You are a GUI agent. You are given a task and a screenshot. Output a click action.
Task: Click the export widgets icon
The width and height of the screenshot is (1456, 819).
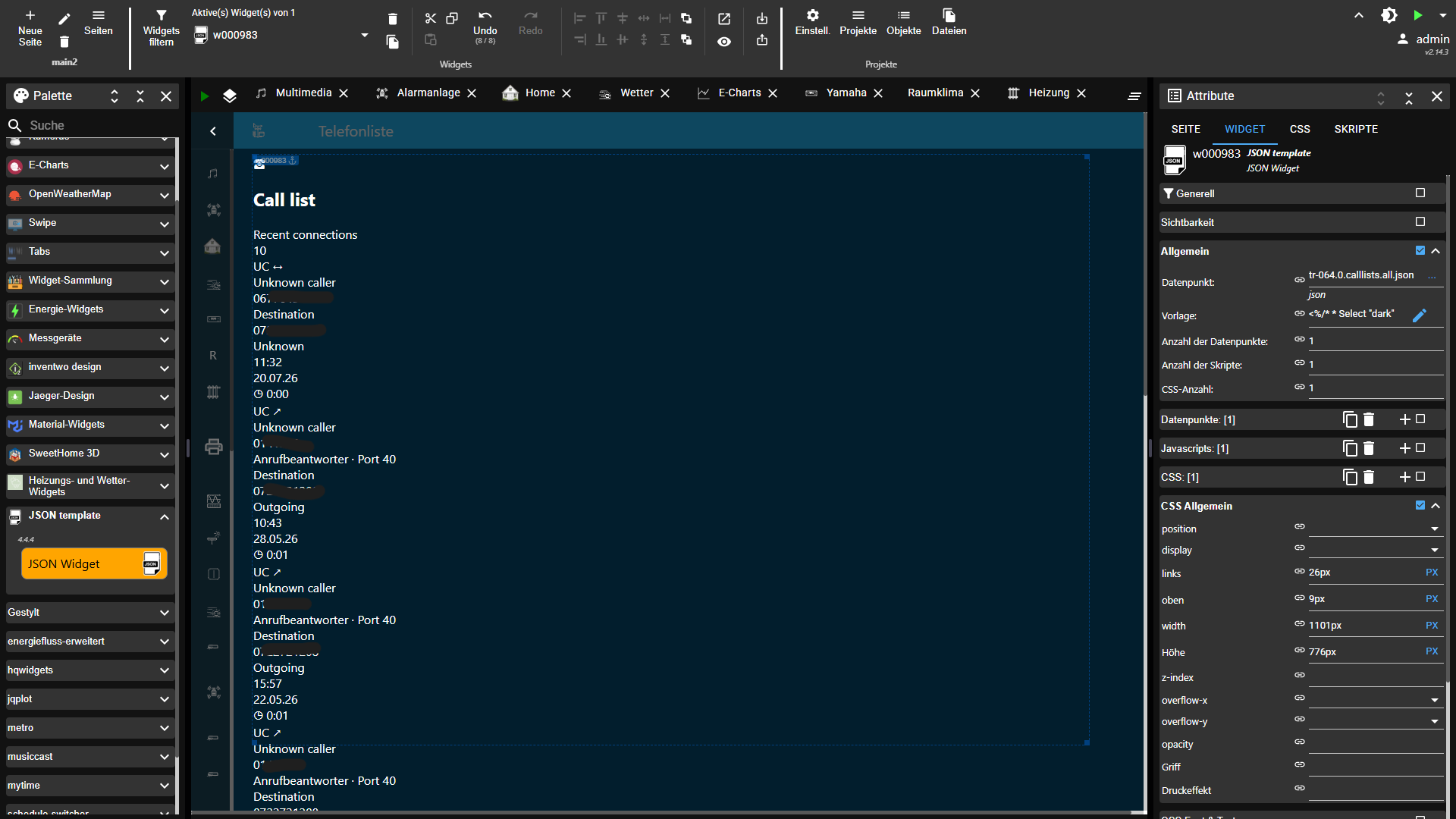(762, 40)
